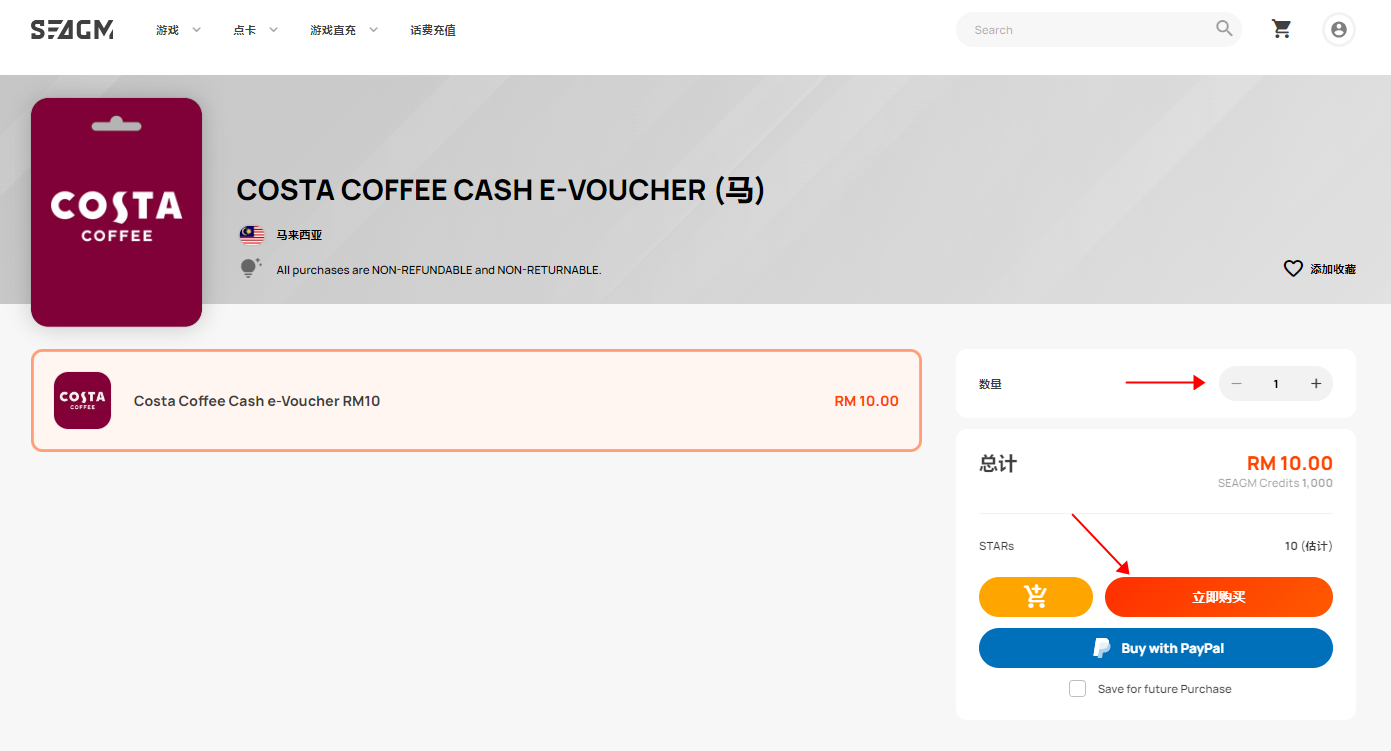Screen dimensions: 1391x751
Task: Click the lightbulb notice icon
Action: (250, 268)
